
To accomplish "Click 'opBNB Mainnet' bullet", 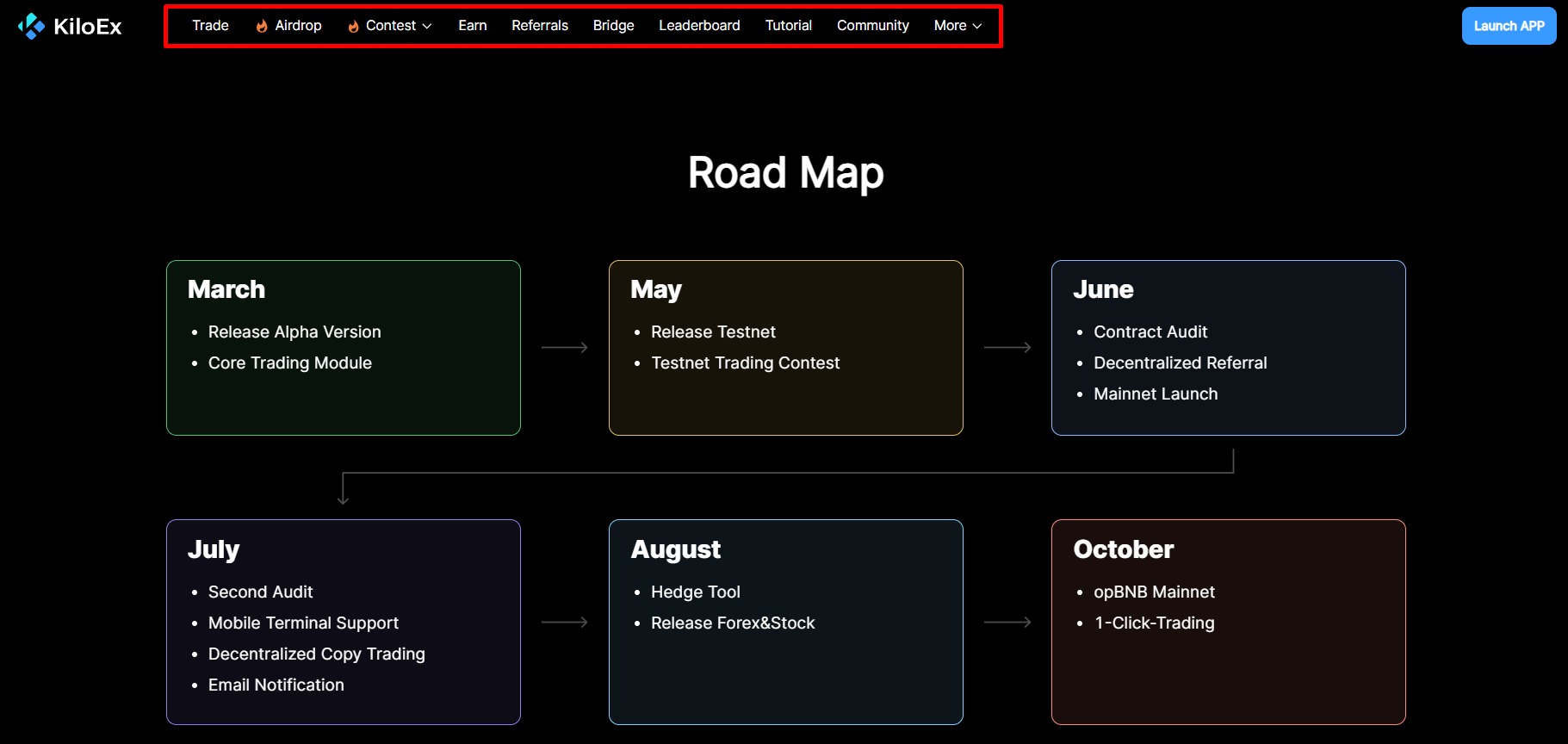I will 1154,592.
